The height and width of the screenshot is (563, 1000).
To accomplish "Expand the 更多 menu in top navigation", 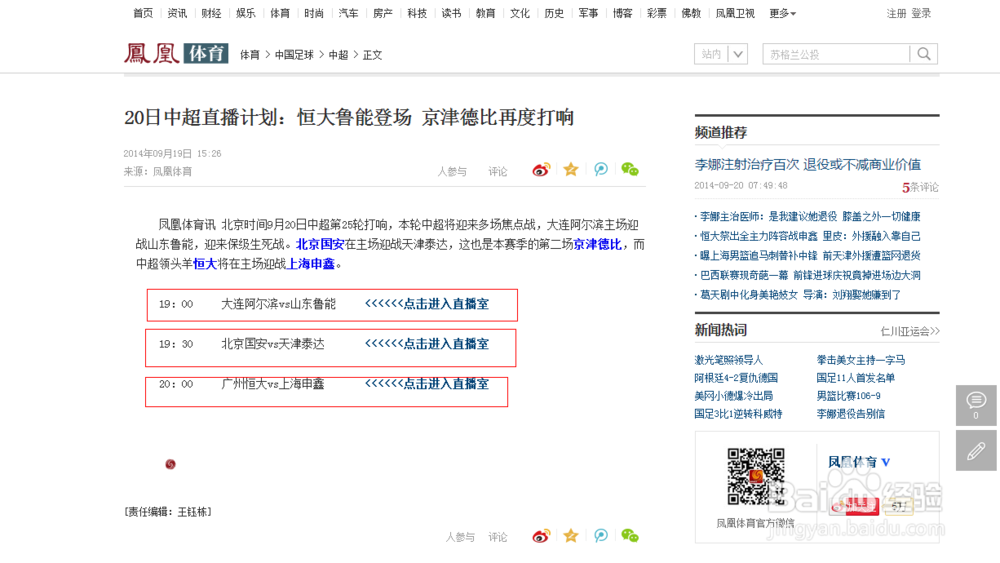I will point(783,13).
